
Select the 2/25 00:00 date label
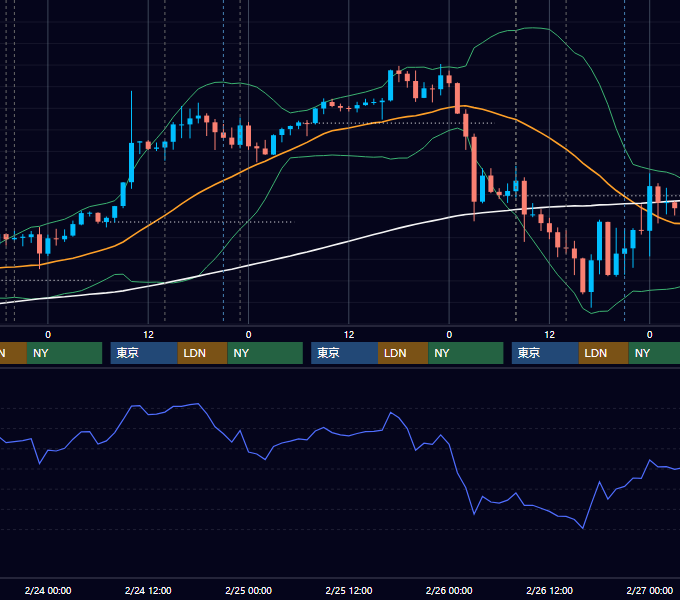point(248,590)
